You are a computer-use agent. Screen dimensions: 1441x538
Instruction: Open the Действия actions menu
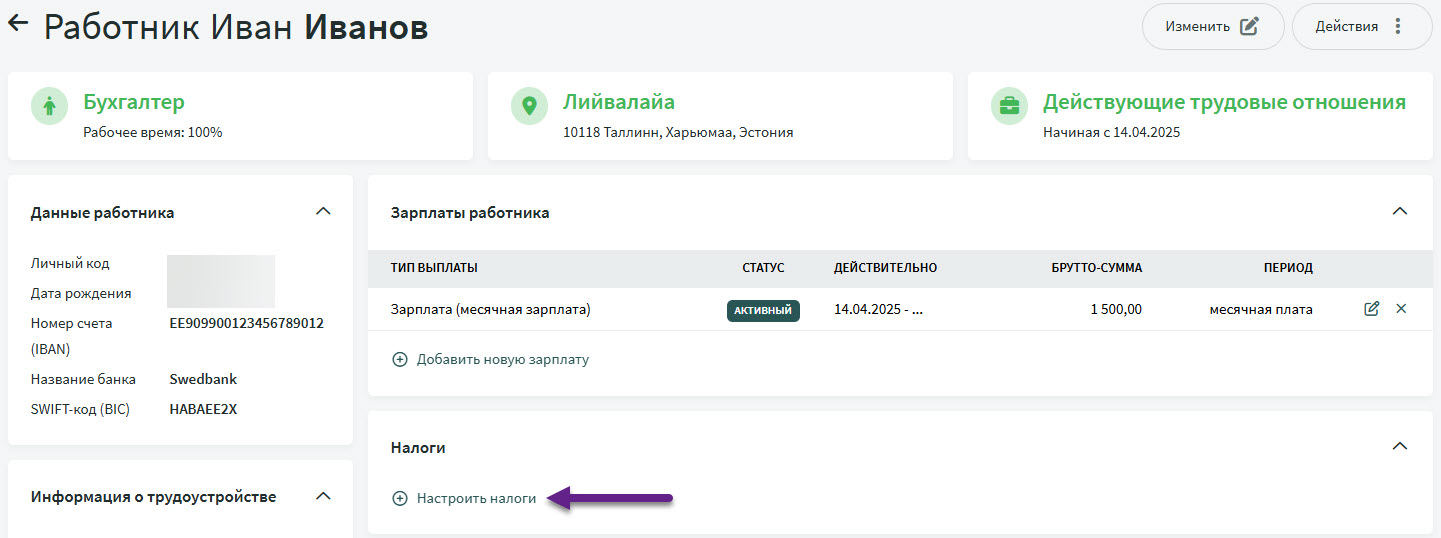(1361, 27)
